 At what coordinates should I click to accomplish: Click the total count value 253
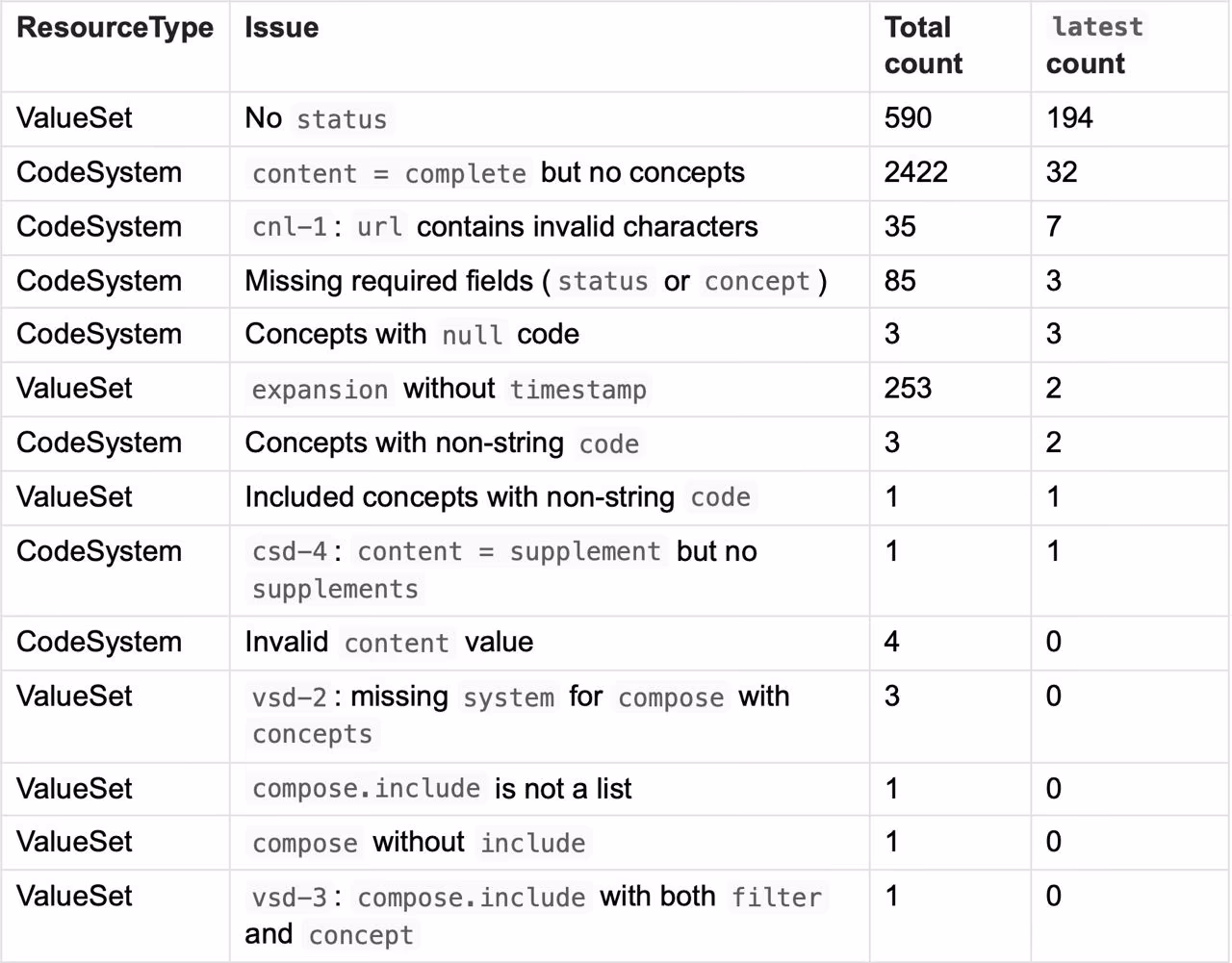(908, 389)
